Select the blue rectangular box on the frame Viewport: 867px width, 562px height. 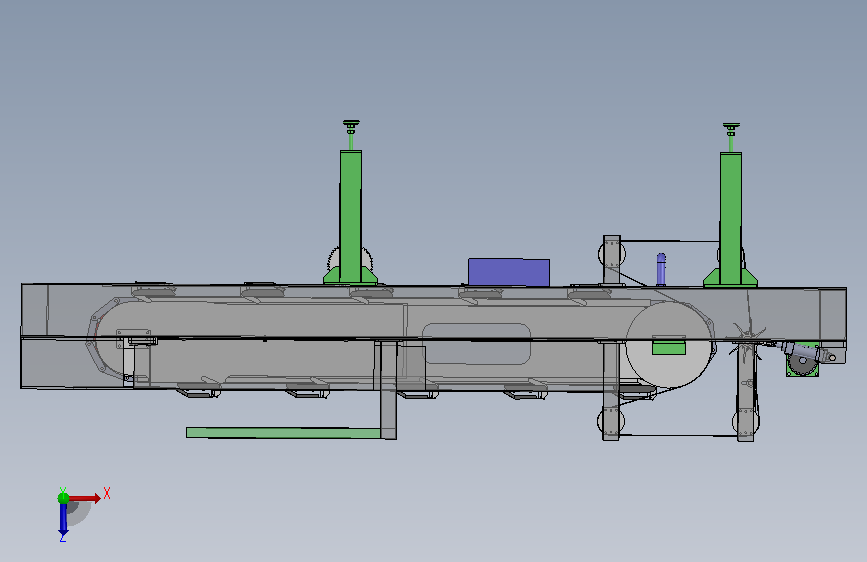tap(509, 272)
